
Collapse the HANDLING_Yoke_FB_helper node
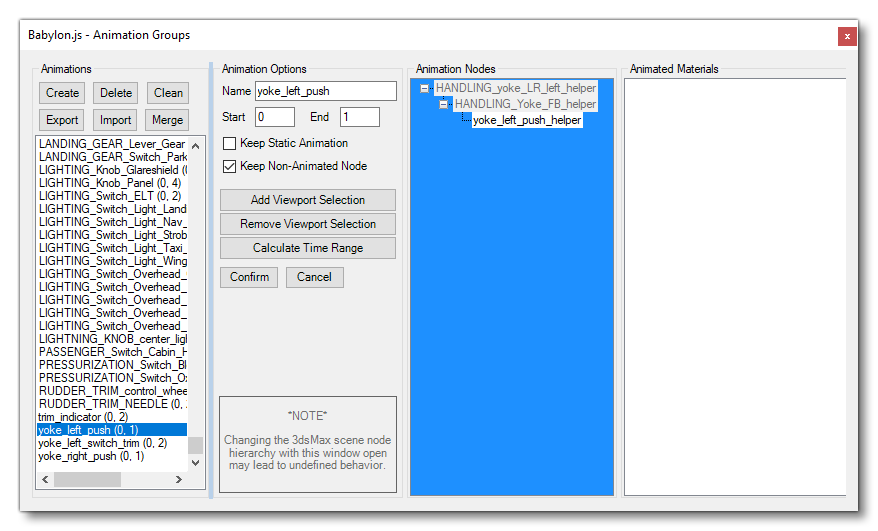click(x=444, y=105)
